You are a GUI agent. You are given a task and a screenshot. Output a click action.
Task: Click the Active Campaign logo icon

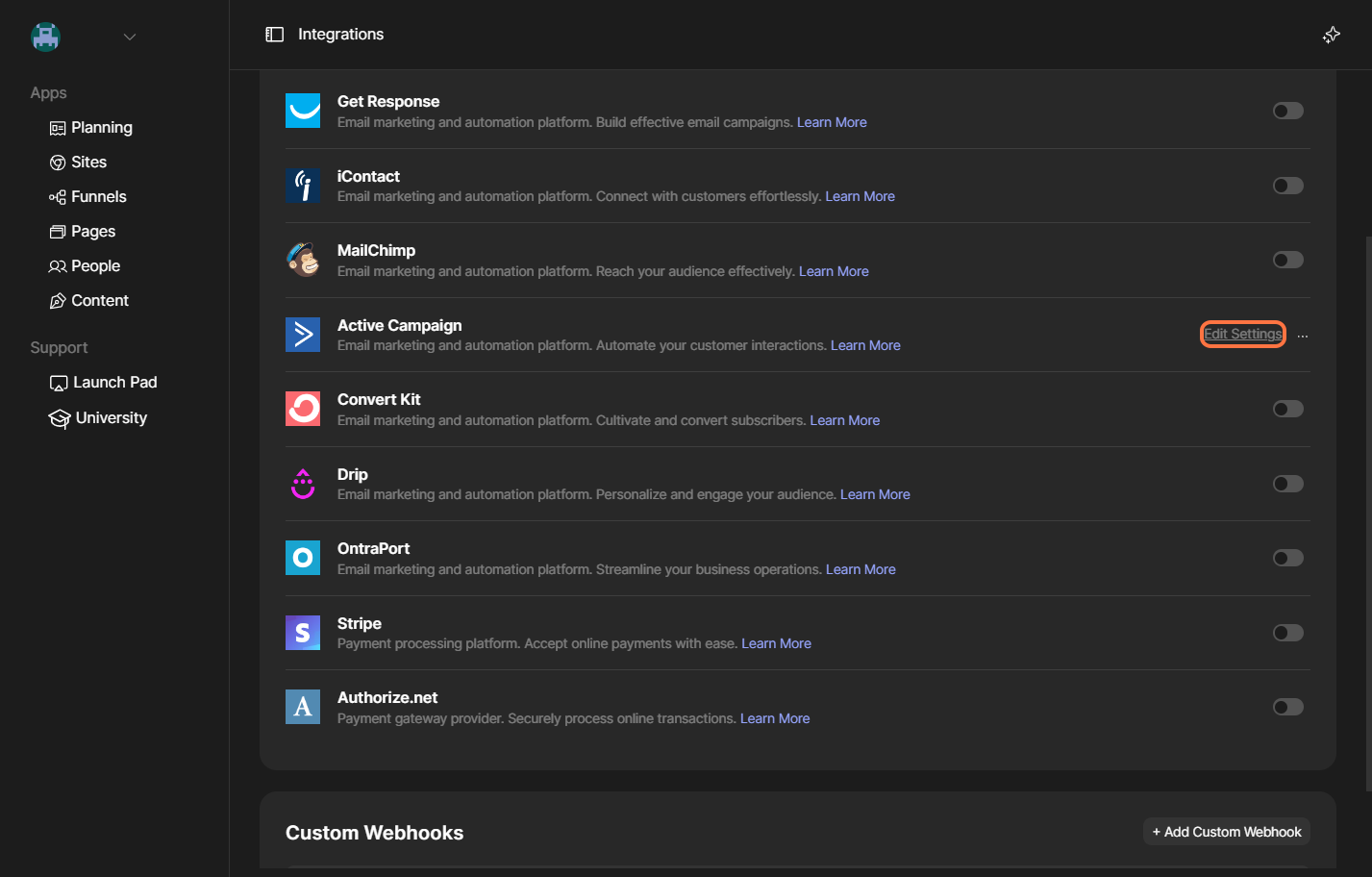303,335
